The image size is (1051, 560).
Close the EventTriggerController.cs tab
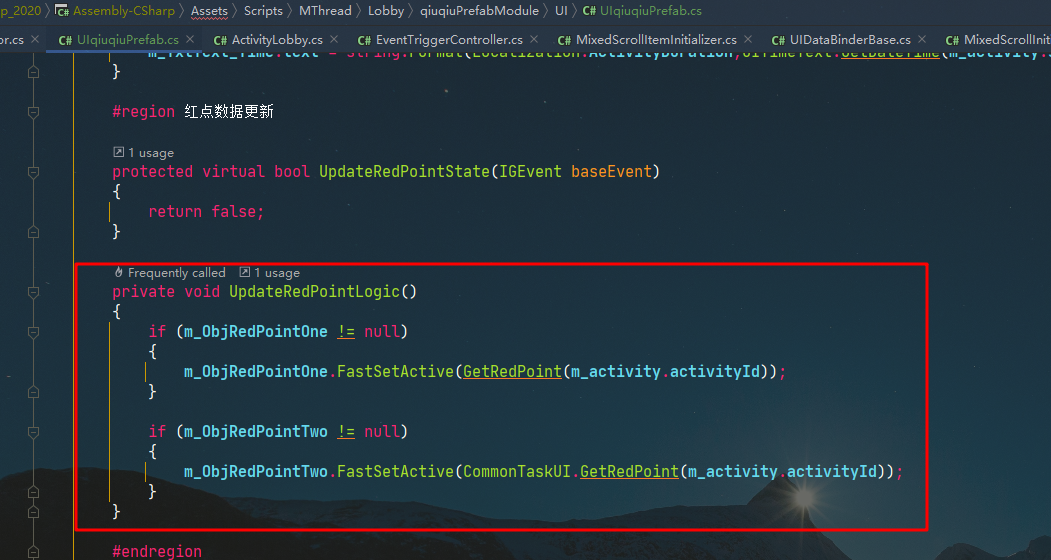pos(534,39)
